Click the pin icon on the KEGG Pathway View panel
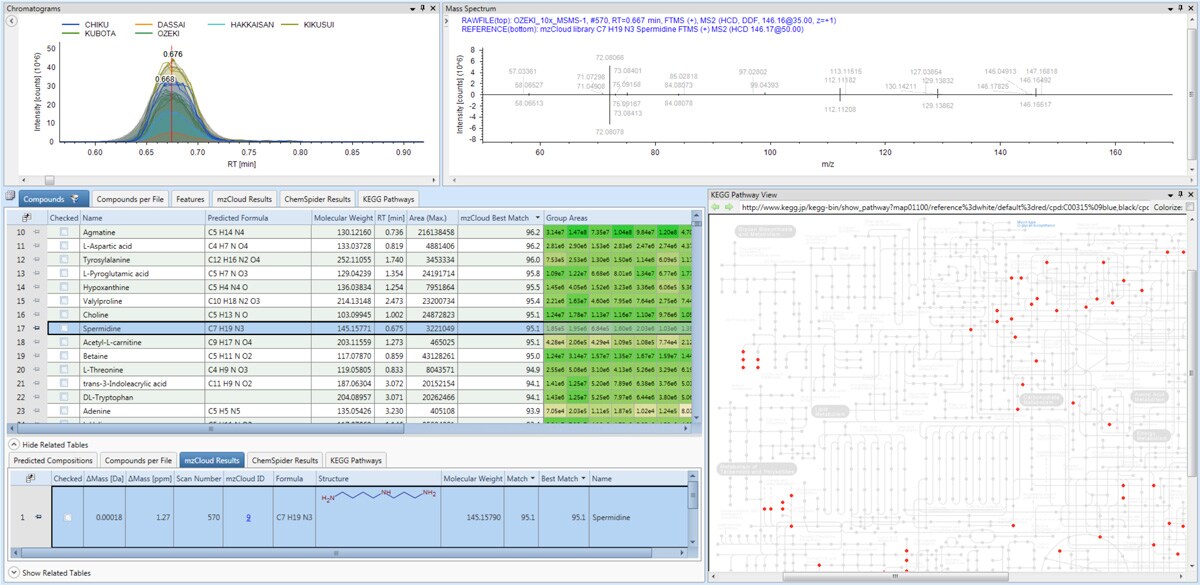 pyautogui.click(x=1180, y=196)
